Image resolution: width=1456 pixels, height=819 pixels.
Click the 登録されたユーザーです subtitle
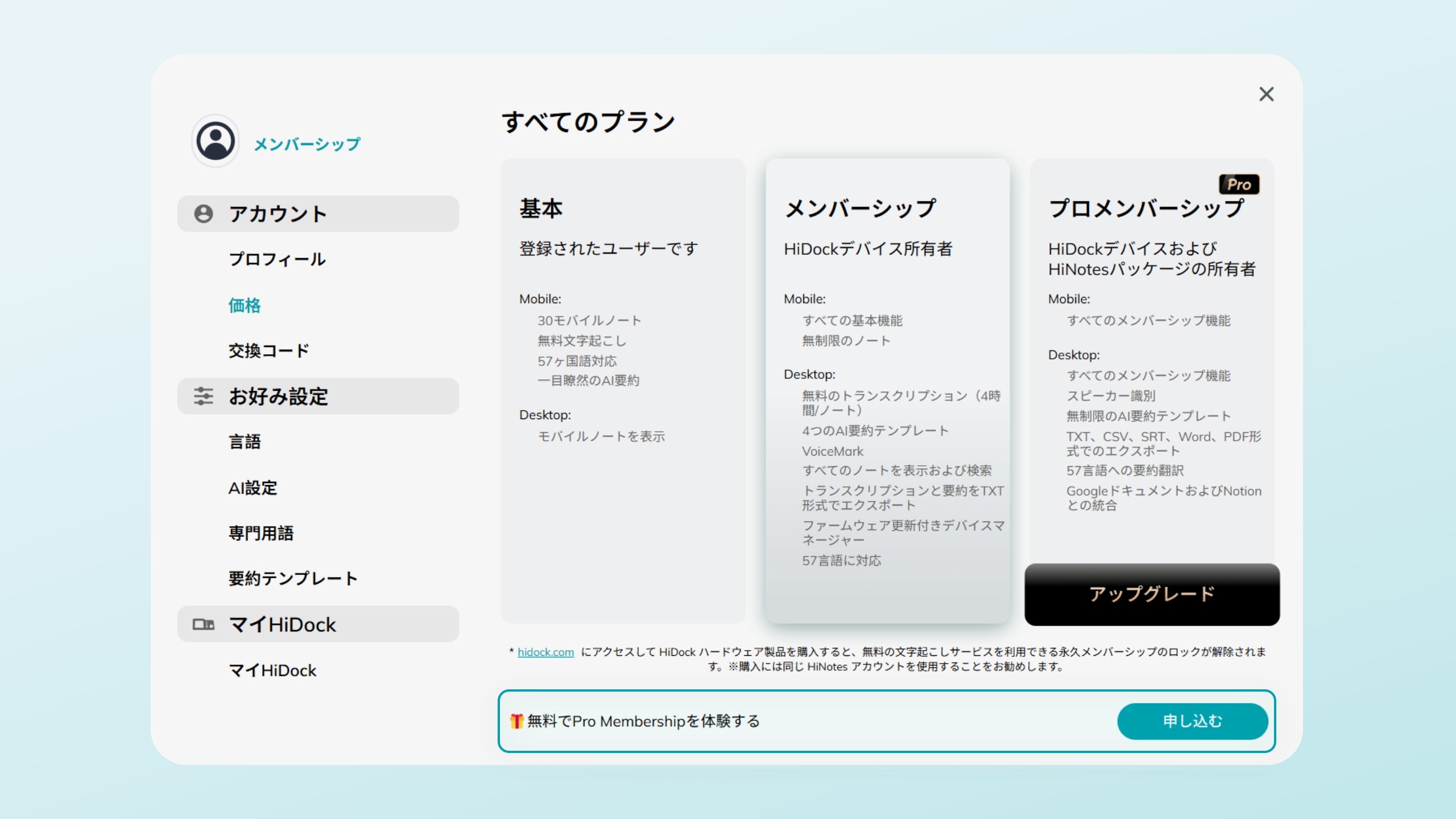point(609,249)
